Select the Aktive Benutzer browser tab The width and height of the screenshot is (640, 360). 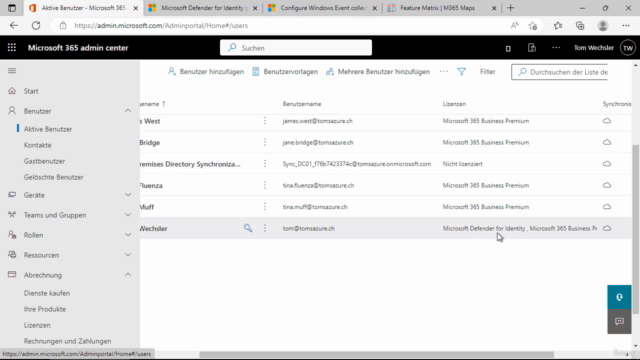84,8
